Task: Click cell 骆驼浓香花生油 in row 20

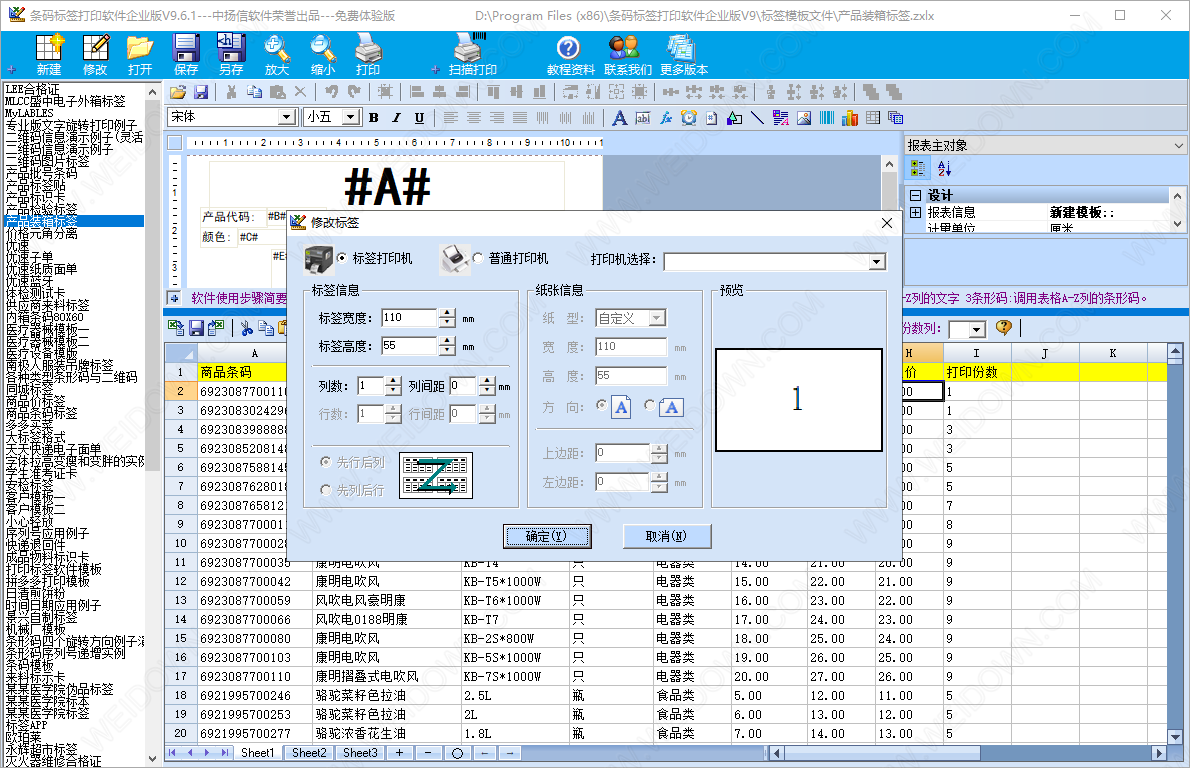Action: pos(386,733)
